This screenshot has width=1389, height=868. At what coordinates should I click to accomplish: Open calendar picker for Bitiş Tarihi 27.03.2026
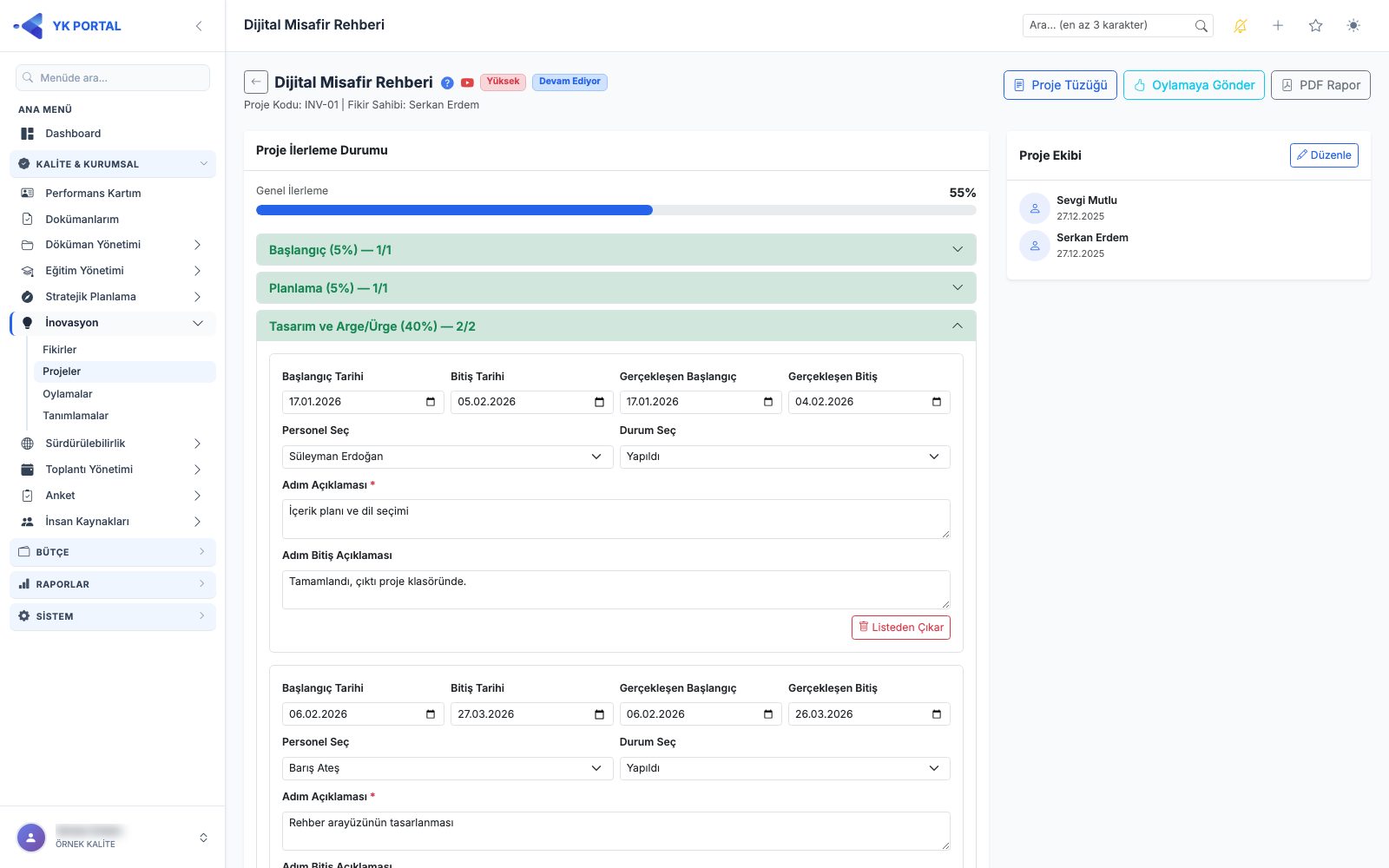(599, 714)
